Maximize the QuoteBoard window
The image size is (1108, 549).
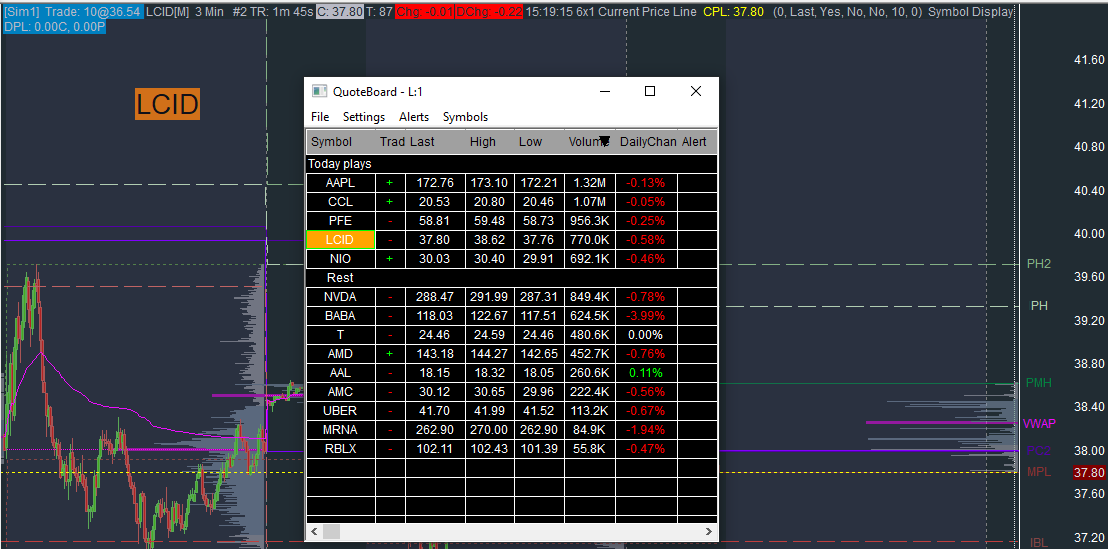coord(650,91)
